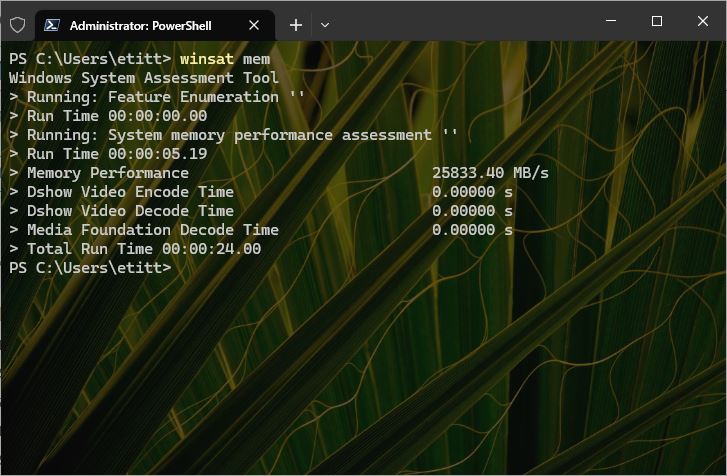The height and width of the screenshot is (476, 727).
Task: Click 'System memory performance assessment' line
Action: pos(234,135)
